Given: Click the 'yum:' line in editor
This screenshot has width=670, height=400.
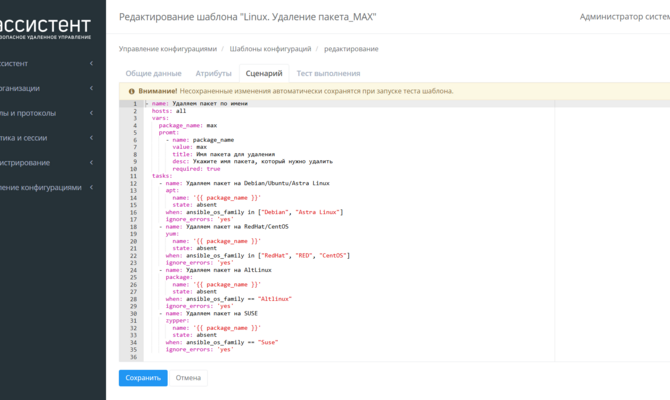Looking at the screenshot, I should coord(172,234).
